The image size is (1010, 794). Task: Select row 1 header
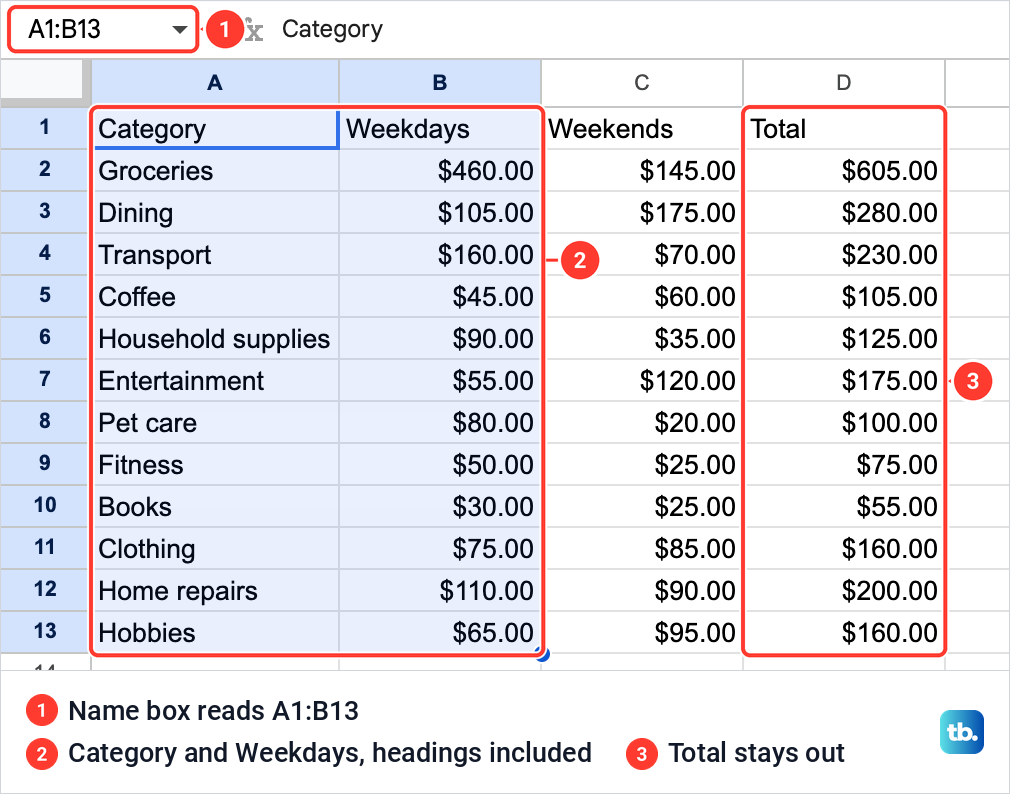pos(44,128)
